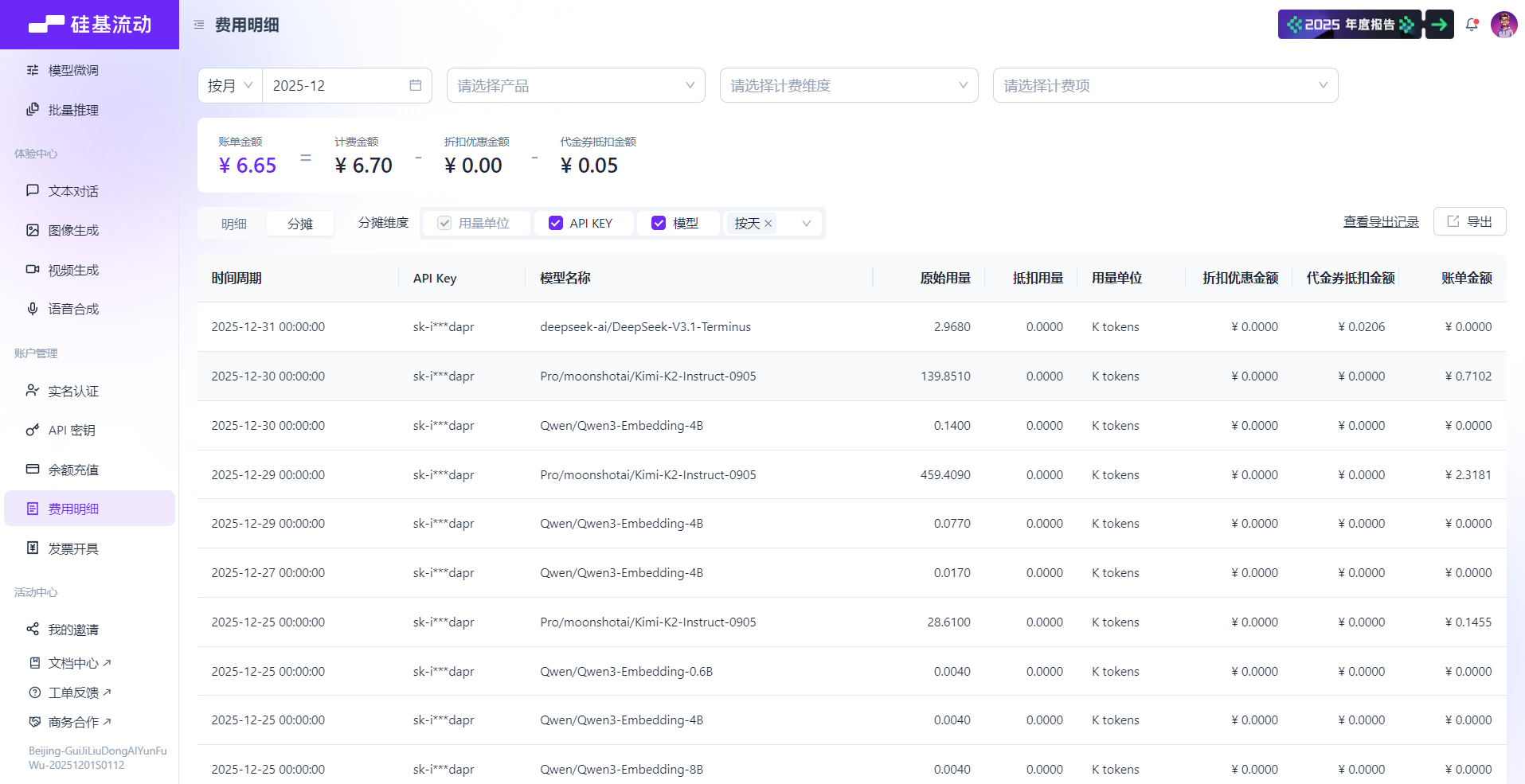
Task: Collapse sidebar via menu fold icon
Action: [x=199, y=25]
